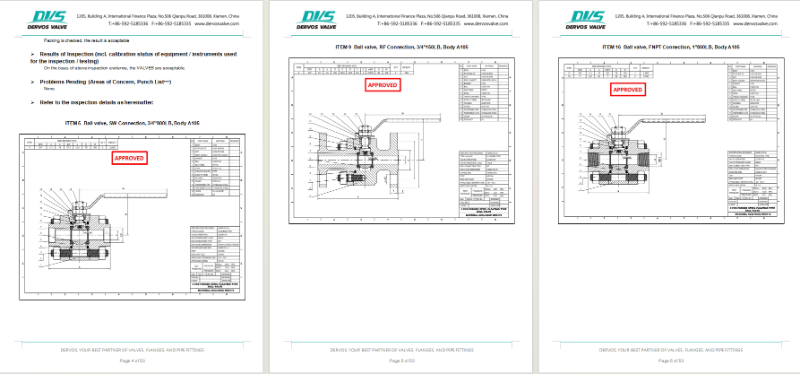The height and width of the screenshot is (374, 800).
Task: Click the www.dervosvalve.com link on page 5
Action: (486, 23)
